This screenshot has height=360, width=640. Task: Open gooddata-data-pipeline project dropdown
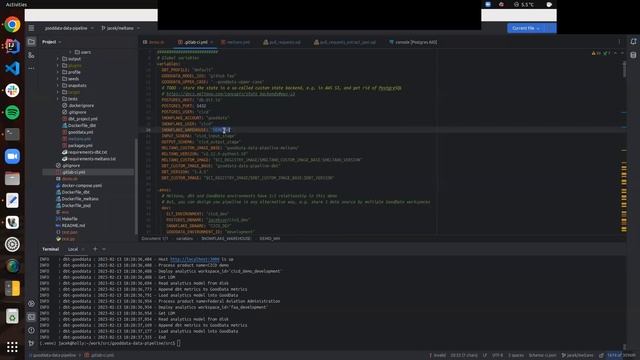pyautogui.click(x=69, y=28)
